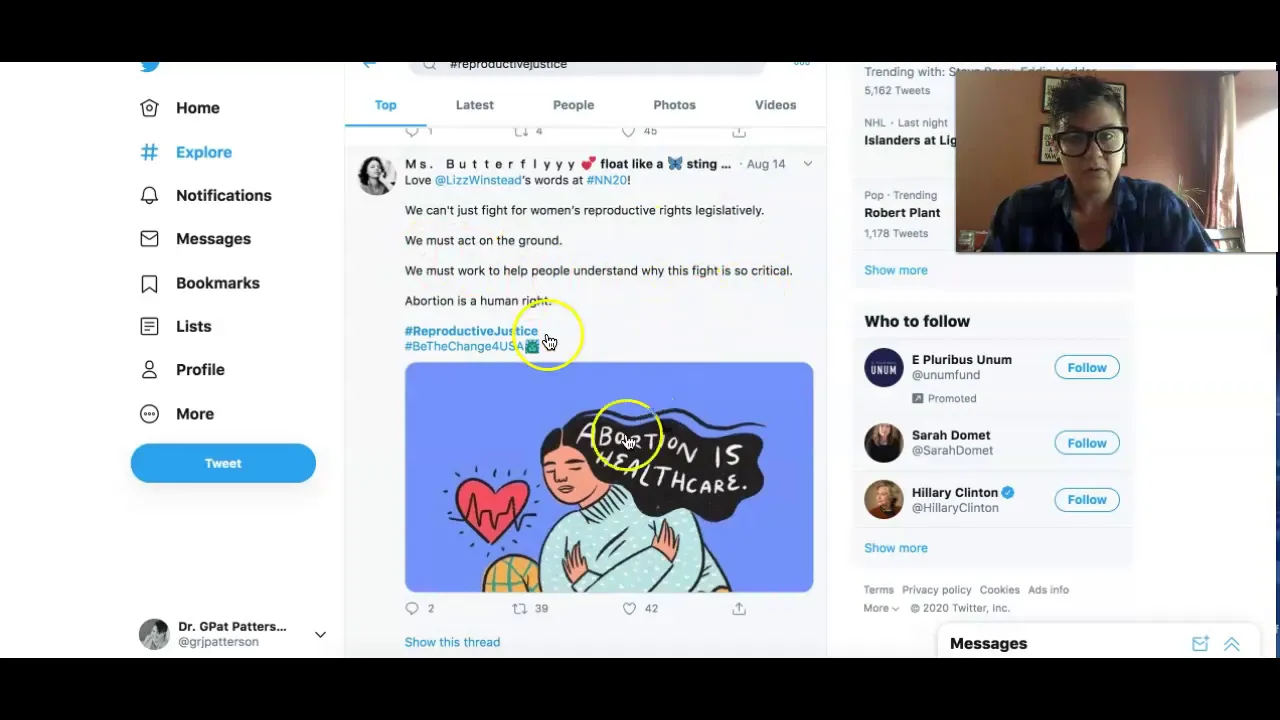Open the Islanders NHL trending item
This screenshot has width=1280, height=720.
click(909, 140)
